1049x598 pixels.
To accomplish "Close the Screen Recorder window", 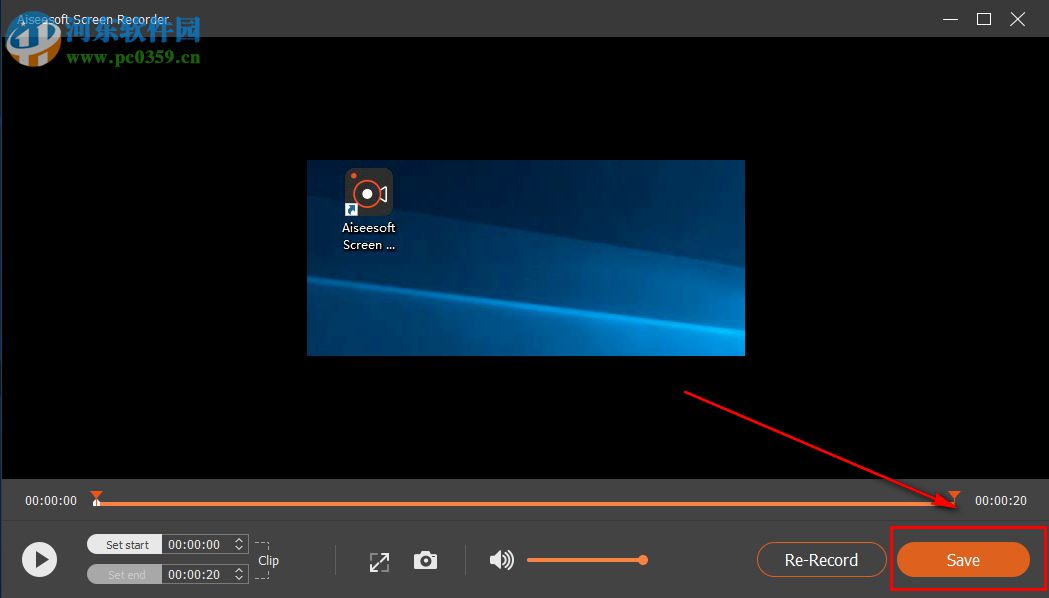I will (1018, 19).
